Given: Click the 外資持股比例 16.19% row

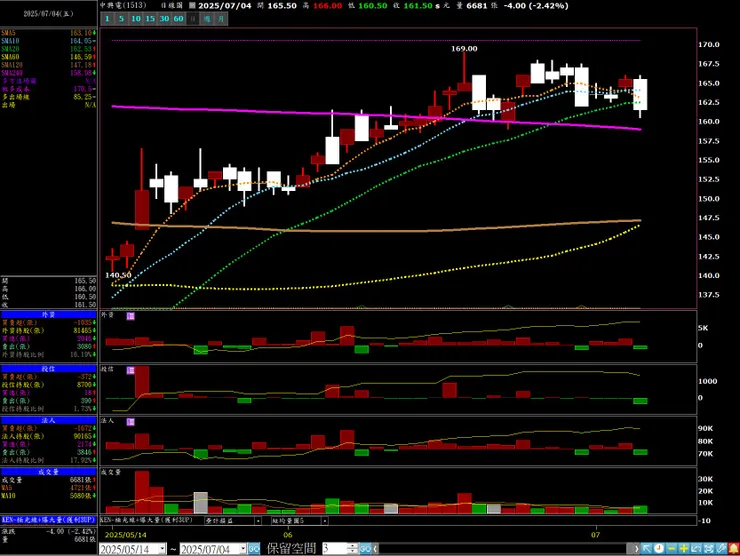Looking at the screenshot, I should [x=49, y=354].
